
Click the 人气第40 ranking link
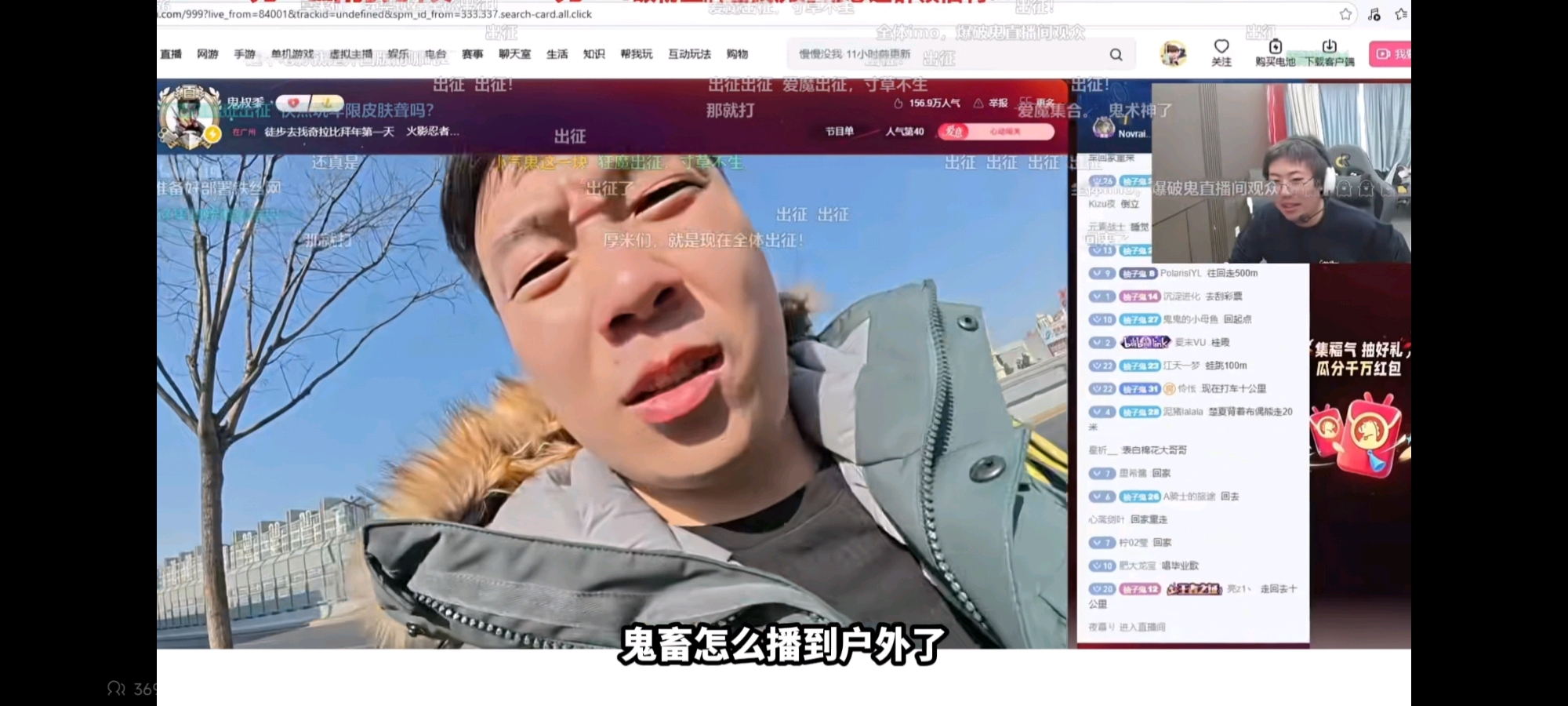point(904,131)
